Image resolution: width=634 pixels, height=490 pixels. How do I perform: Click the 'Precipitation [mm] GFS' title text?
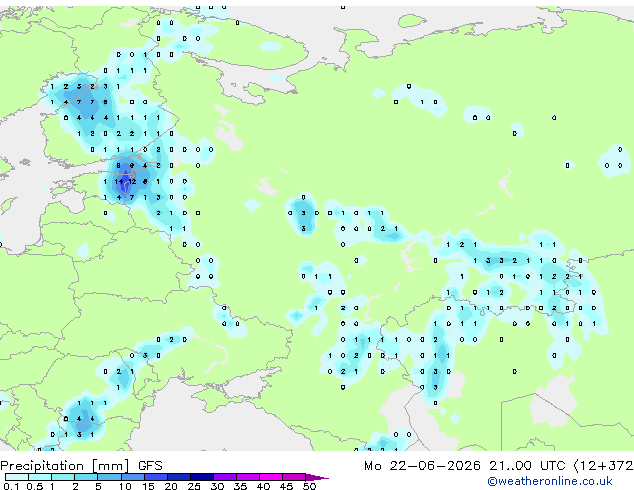81,466
